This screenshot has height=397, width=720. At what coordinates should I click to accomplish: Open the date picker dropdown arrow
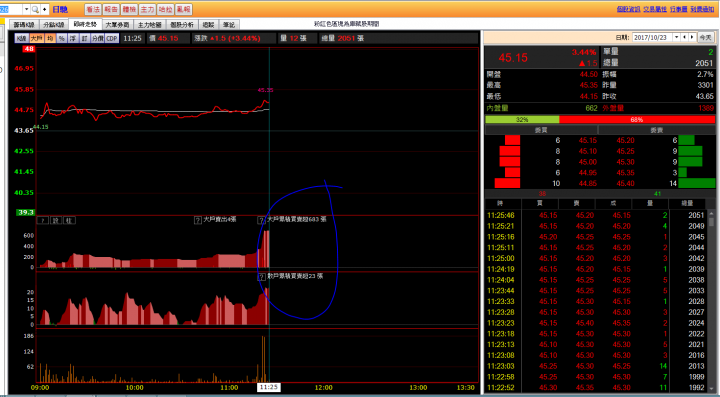point(676,38)
